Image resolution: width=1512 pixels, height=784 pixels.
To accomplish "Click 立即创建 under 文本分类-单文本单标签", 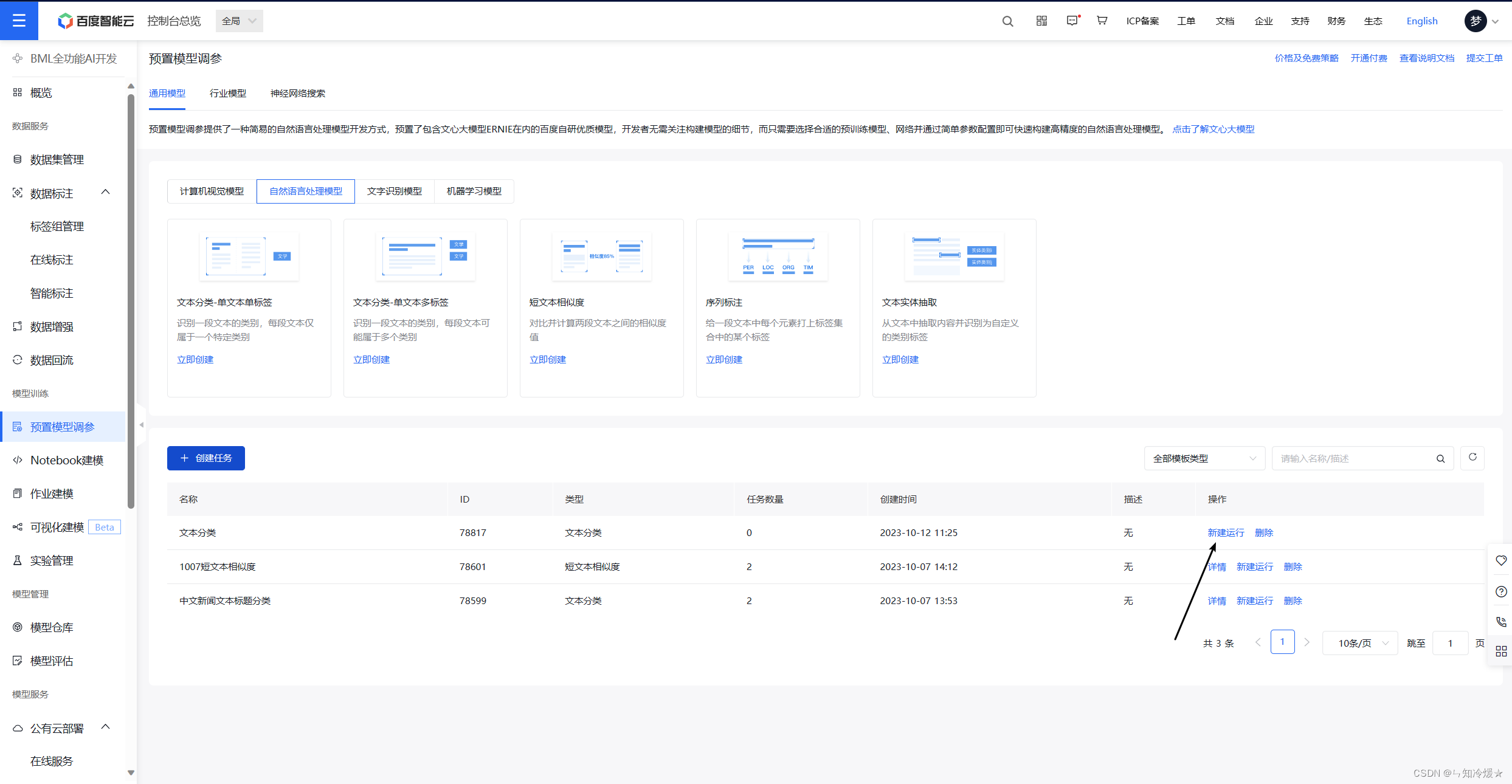I will pyautogui.click(x=195, y=359).
